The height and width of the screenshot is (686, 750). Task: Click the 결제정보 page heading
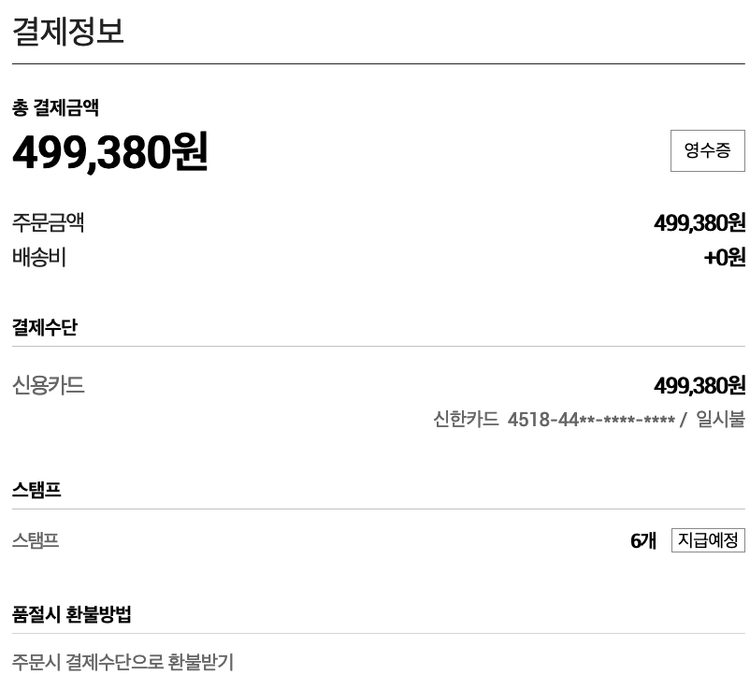(68, 30)
